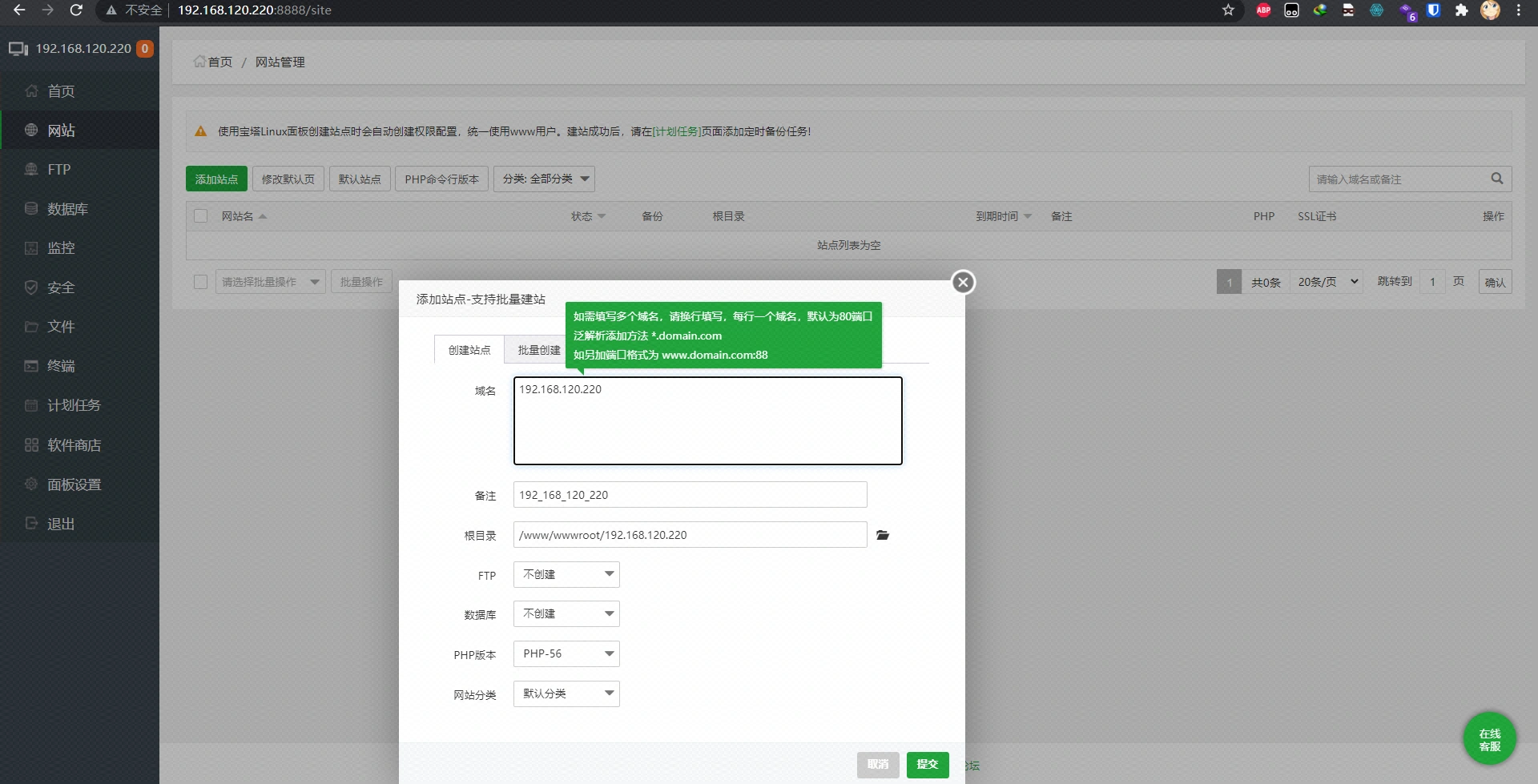Open the 网站 sidebar item

[80, 130]
